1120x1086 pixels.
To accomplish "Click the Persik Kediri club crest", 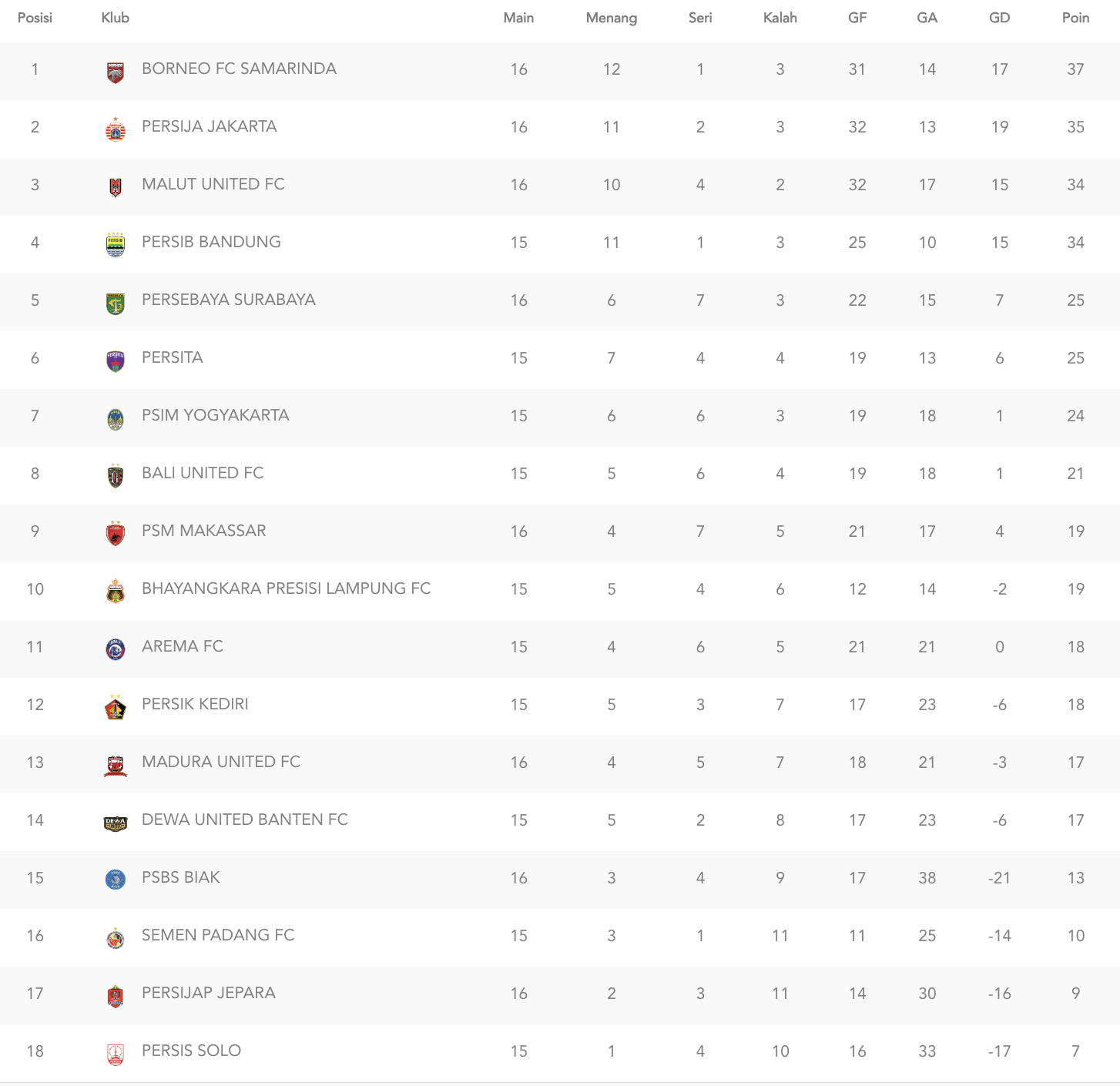I will (116, 707).
